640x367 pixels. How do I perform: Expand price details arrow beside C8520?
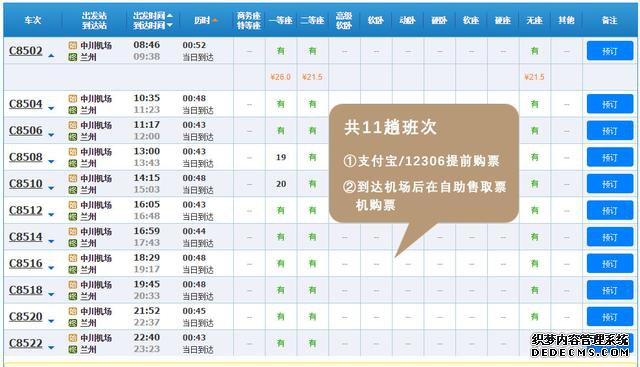click(51, 321)
